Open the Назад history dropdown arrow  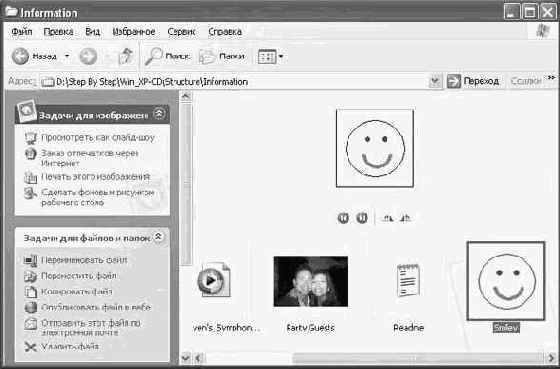pos(67,56)
